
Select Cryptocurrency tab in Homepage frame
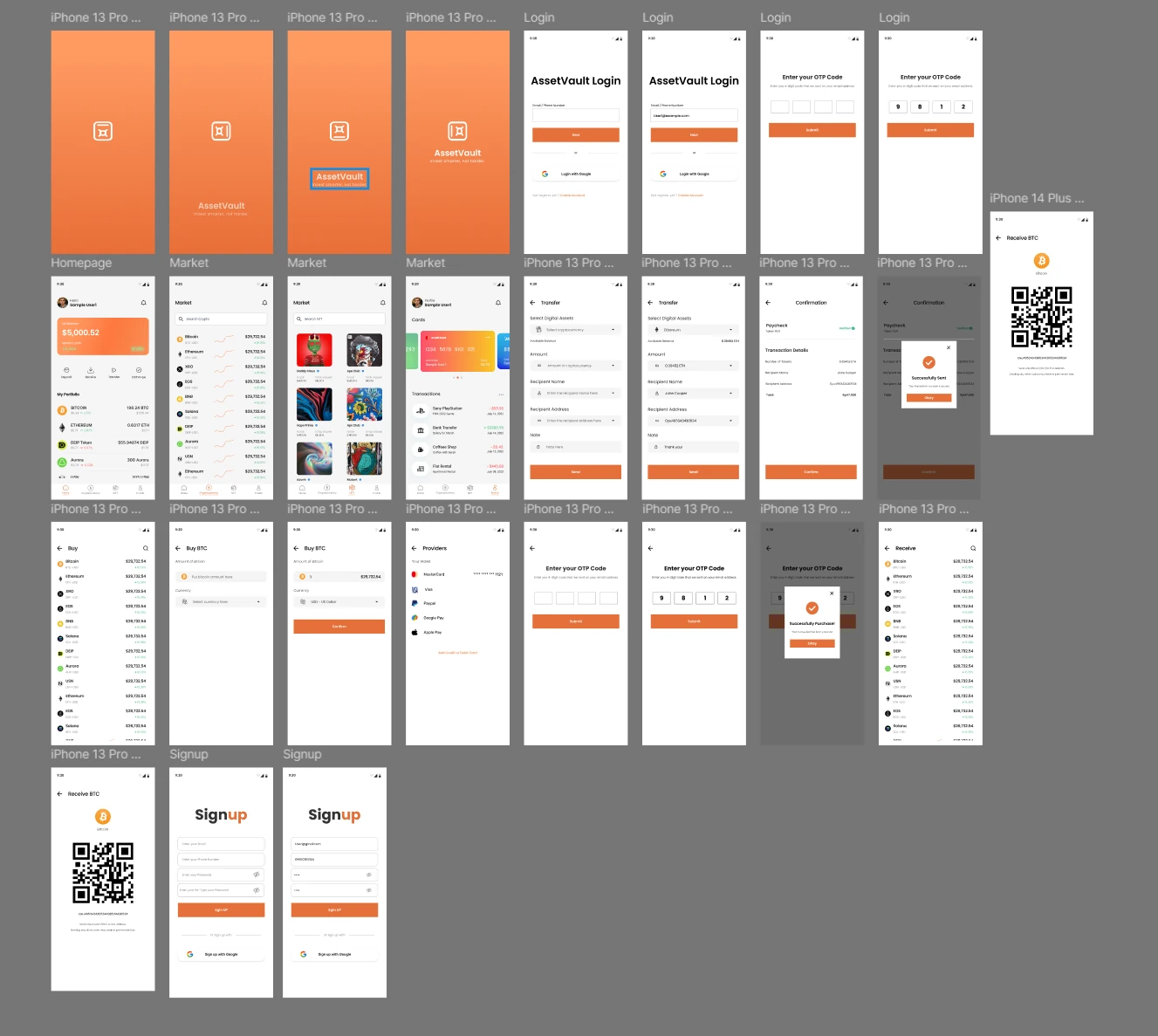click(91, 490)
